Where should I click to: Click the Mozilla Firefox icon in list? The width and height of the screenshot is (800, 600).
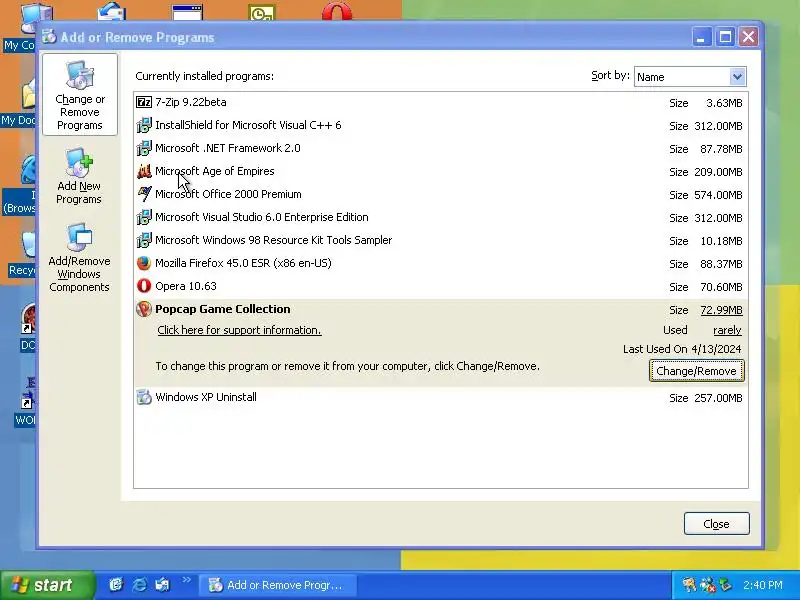[144, 263]
